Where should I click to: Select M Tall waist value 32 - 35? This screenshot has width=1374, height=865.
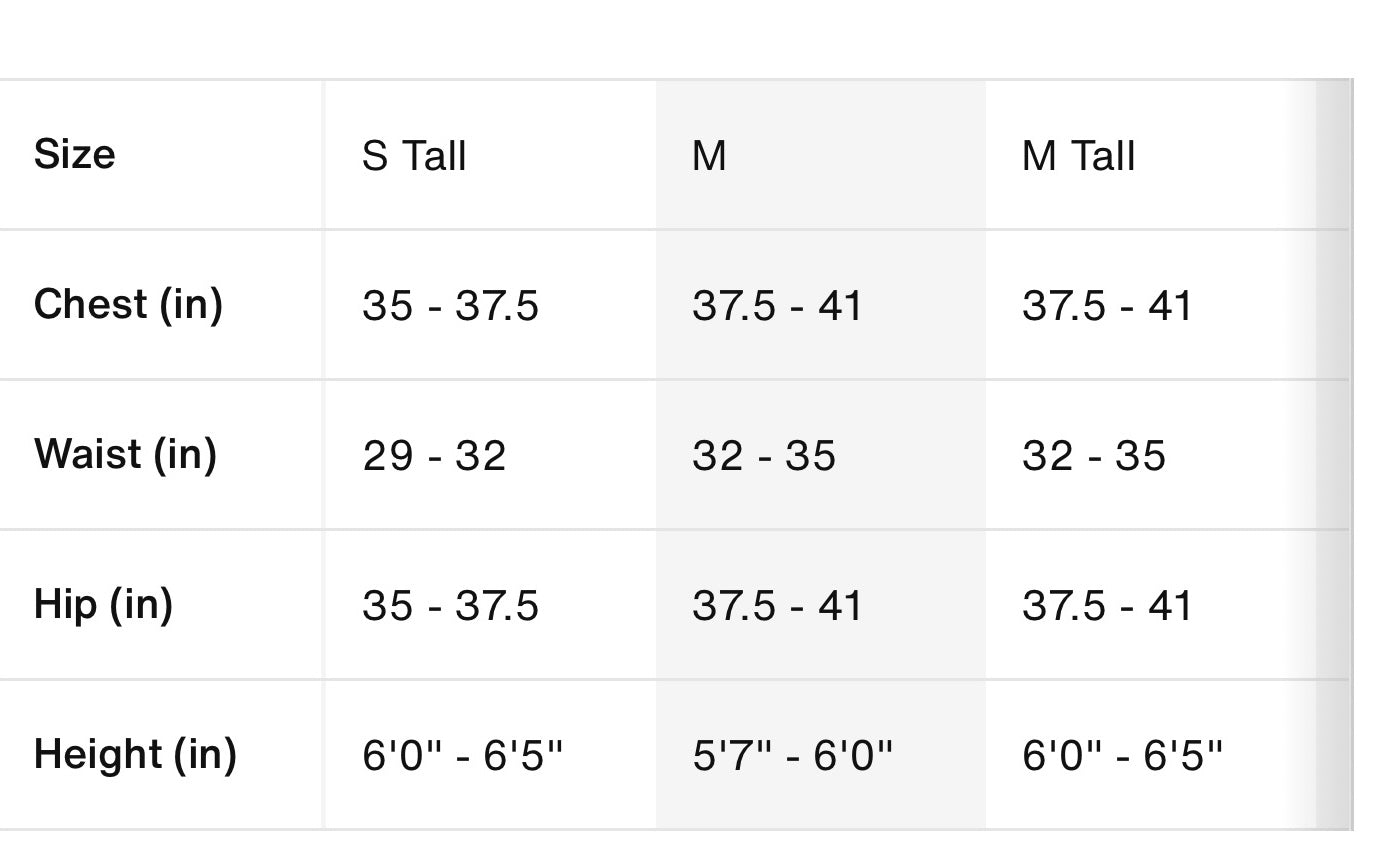coord(1094,456)
